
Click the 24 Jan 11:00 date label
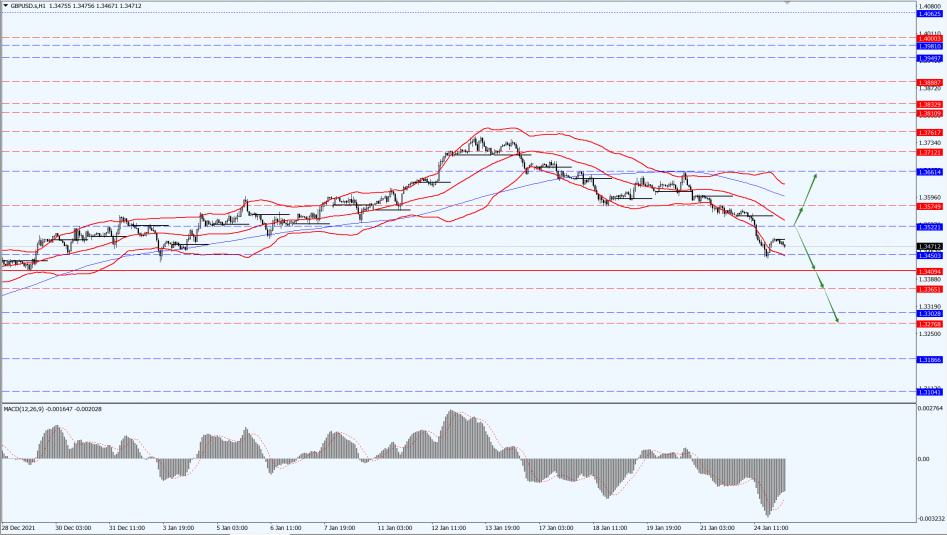772,526
